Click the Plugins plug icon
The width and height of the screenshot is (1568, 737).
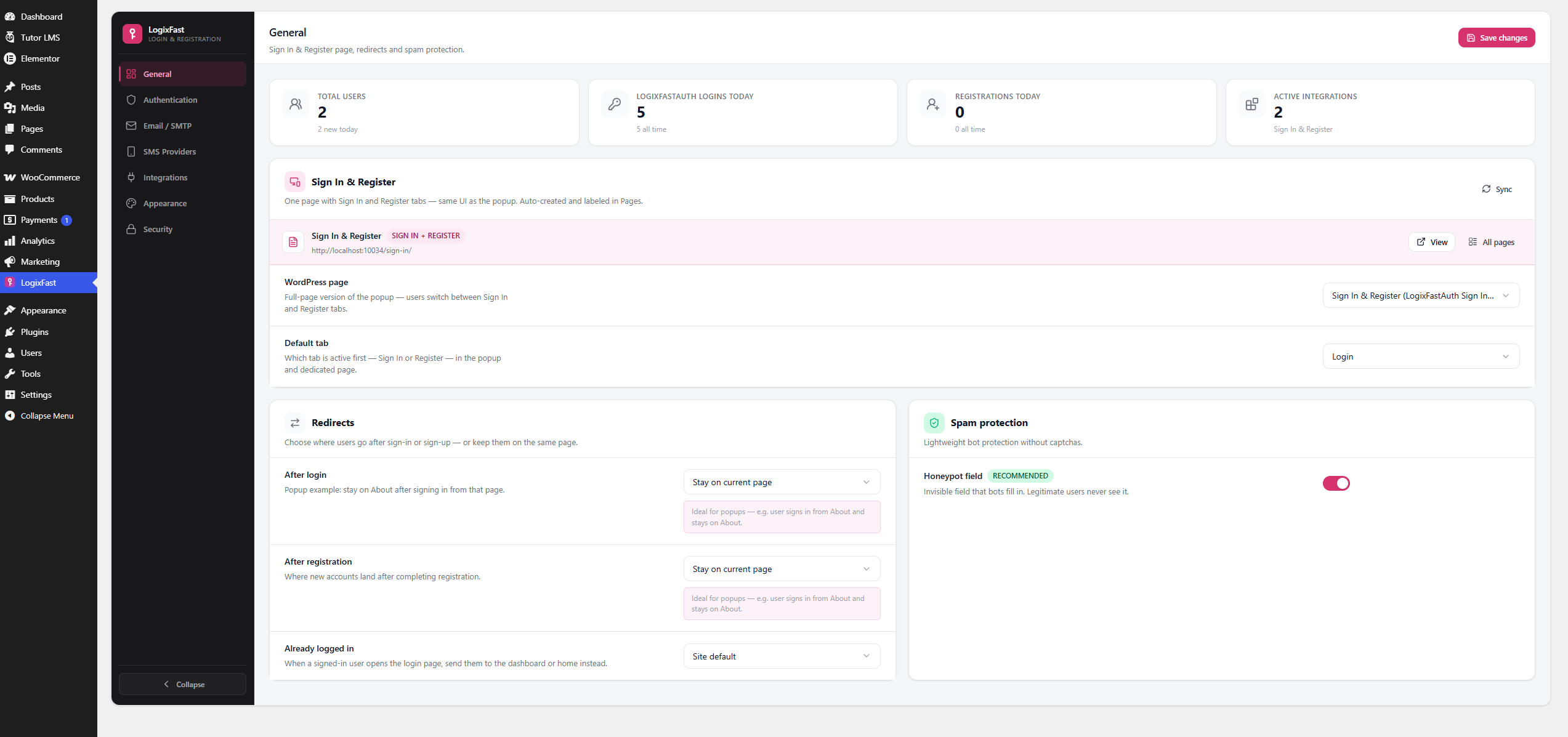coord(10,332)
